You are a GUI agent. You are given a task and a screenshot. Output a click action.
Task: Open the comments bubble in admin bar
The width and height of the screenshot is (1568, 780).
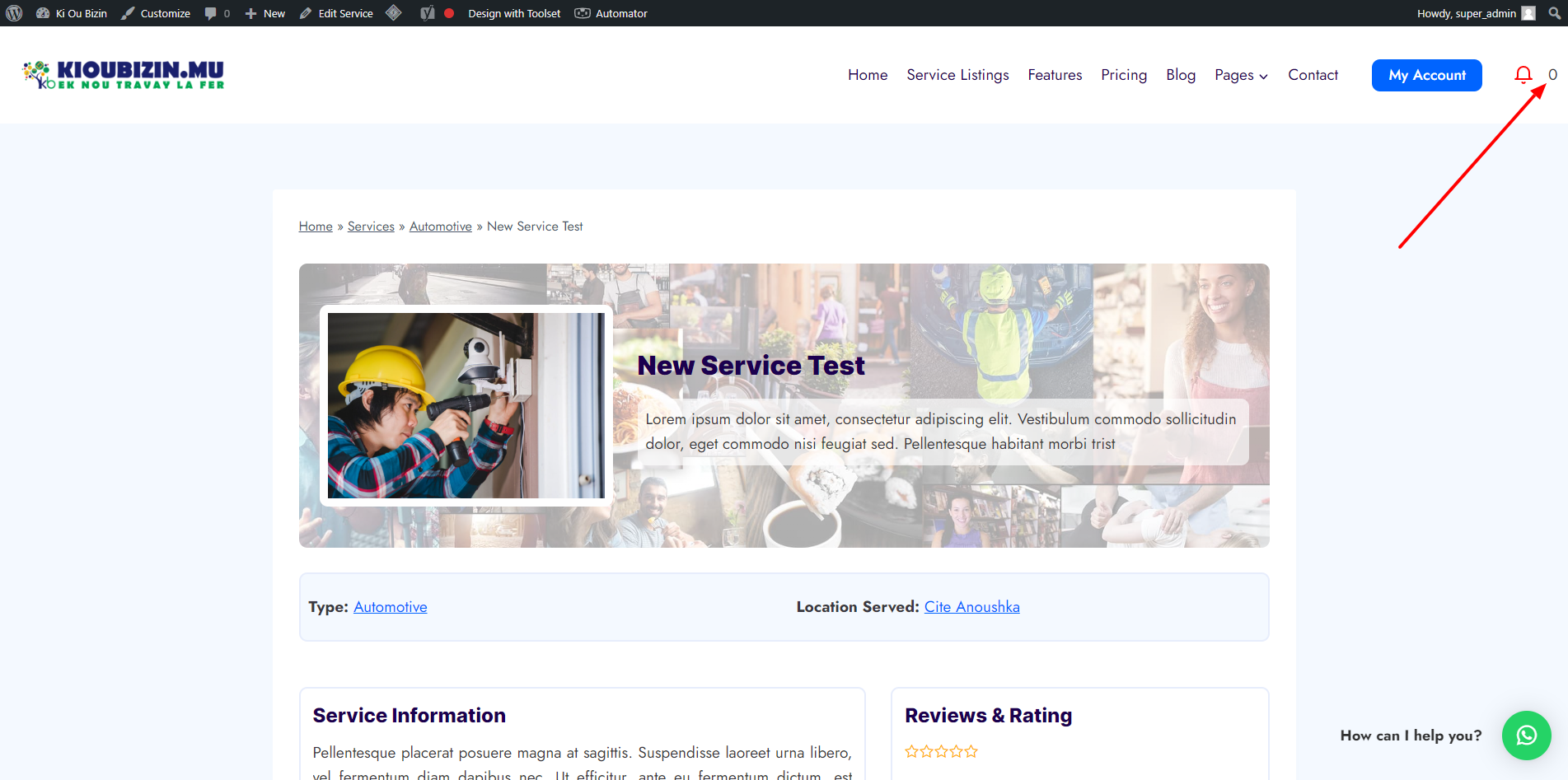coord(218,13)
